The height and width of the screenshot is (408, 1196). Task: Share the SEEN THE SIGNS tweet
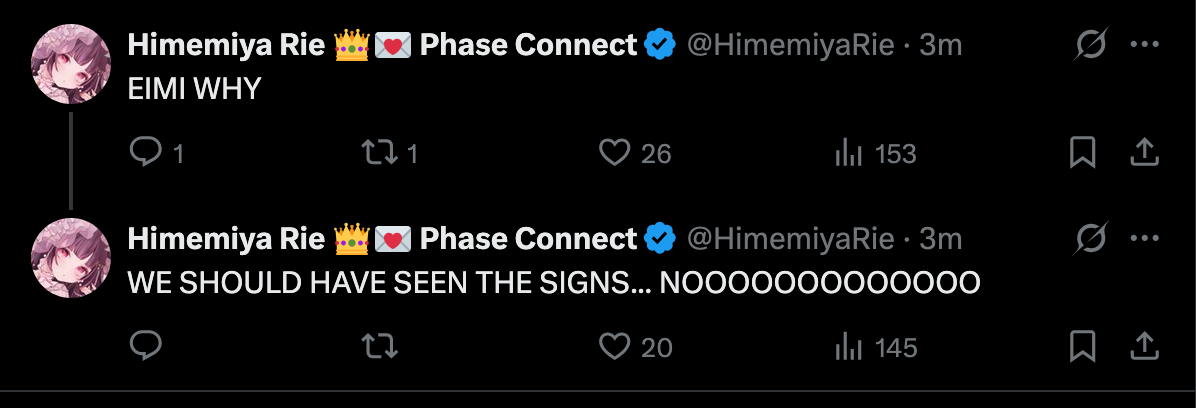[x=1144, y=347]
